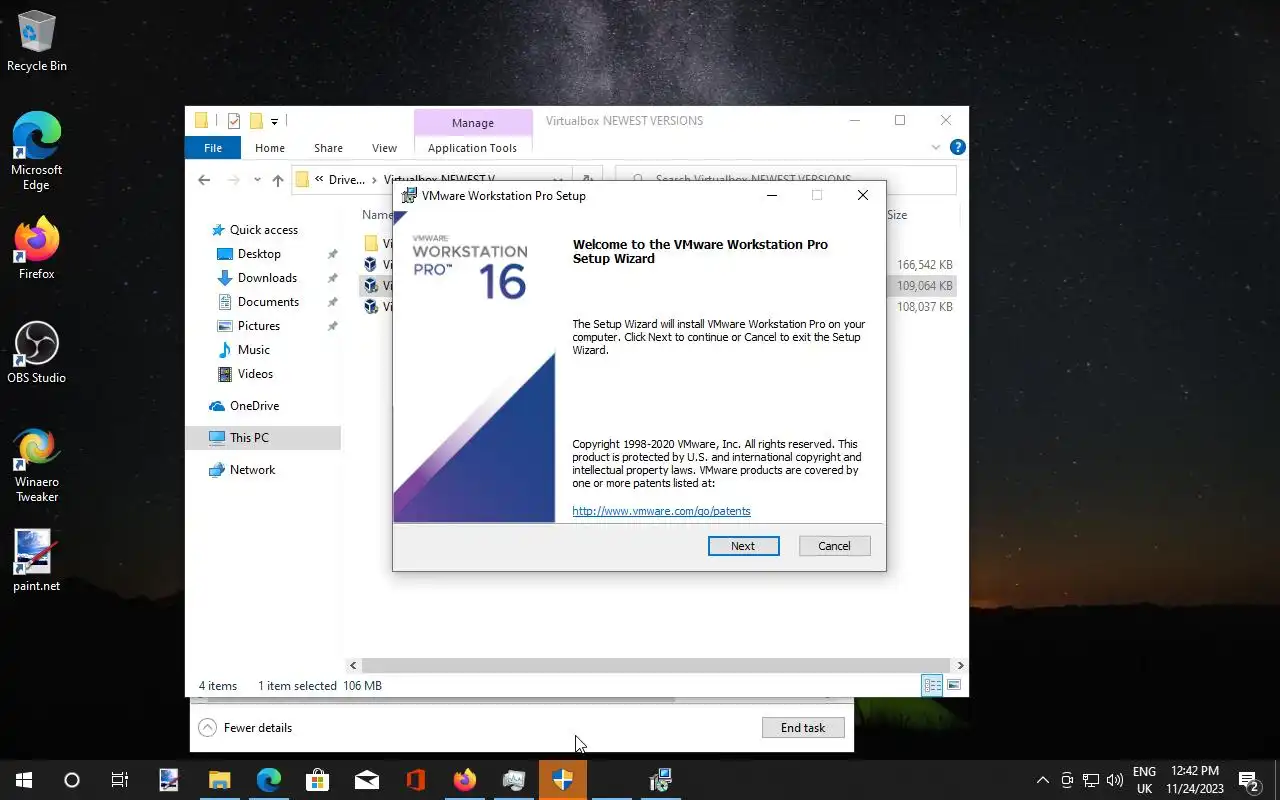
Task: Minimize the VMware Workstation Pro Setup window
Action: click(x=772, y=196)
